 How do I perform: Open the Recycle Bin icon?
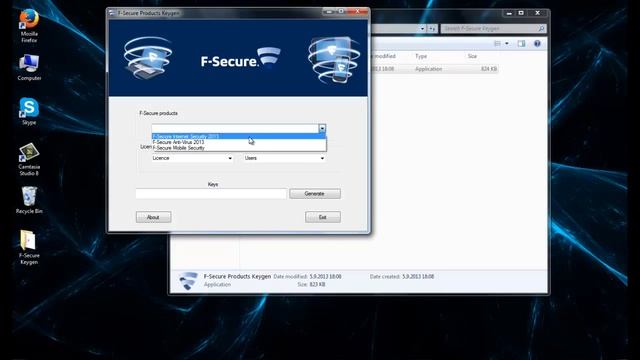29,200
